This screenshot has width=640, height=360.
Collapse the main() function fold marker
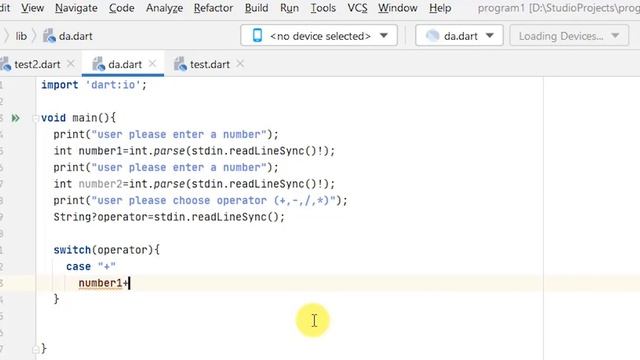click(x=35, y=118)
